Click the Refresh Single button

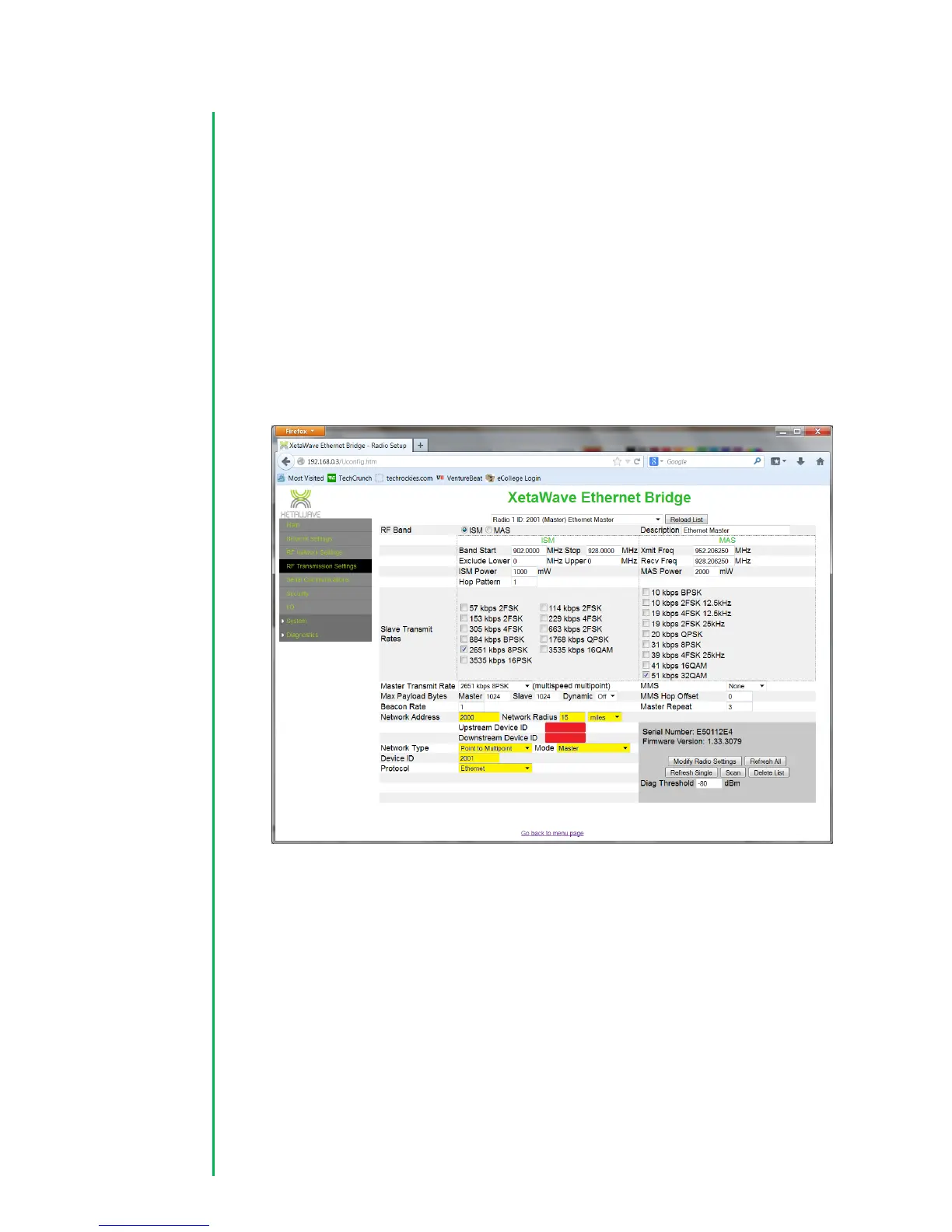pos(691,772)
